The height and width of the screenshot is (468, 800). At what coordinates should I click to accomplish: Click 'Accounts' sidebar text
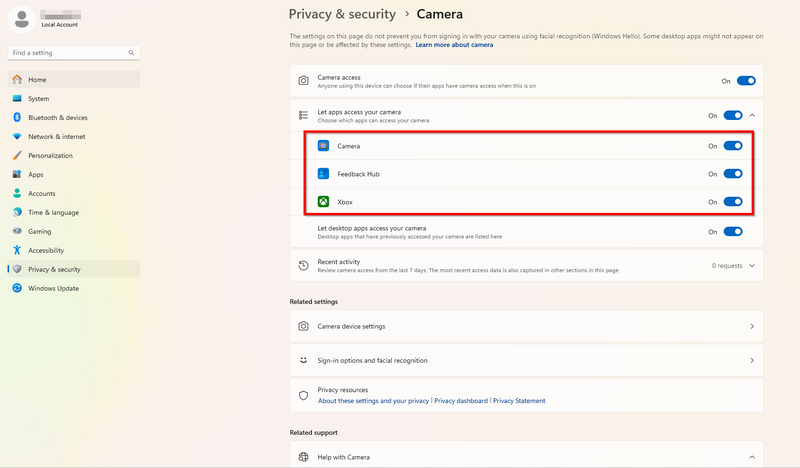tap(42, 193)
